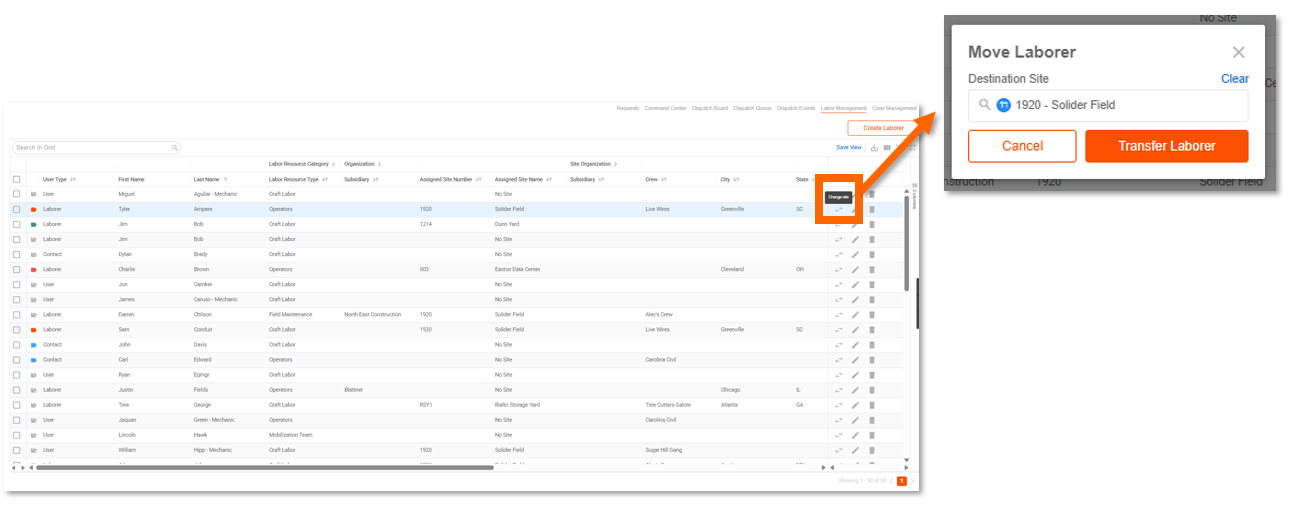Sort by Assigned Site Name column
Viewport: 1298px width, 515px height.
524,179
